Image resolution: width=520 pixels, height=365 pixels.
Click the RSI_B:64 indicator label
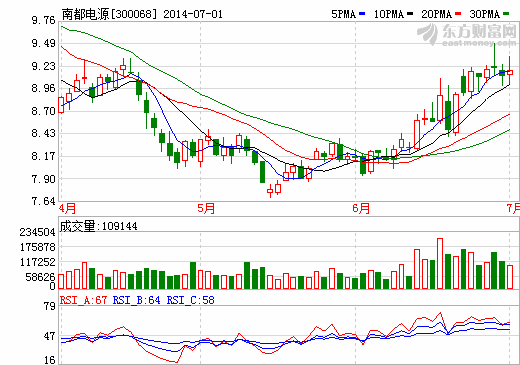click(136, 300)
